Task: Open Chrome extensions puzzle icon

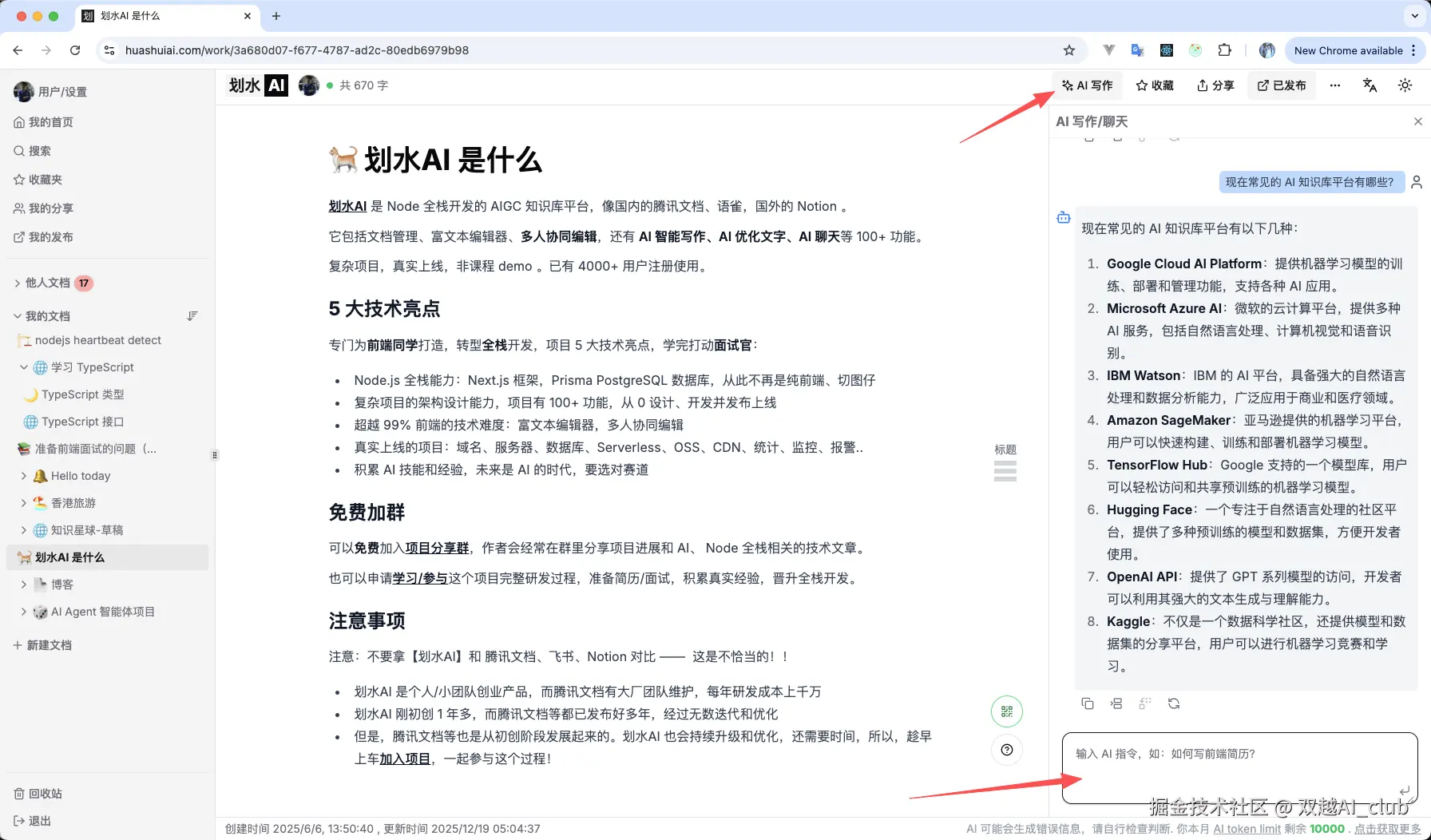Action: 1224,50
